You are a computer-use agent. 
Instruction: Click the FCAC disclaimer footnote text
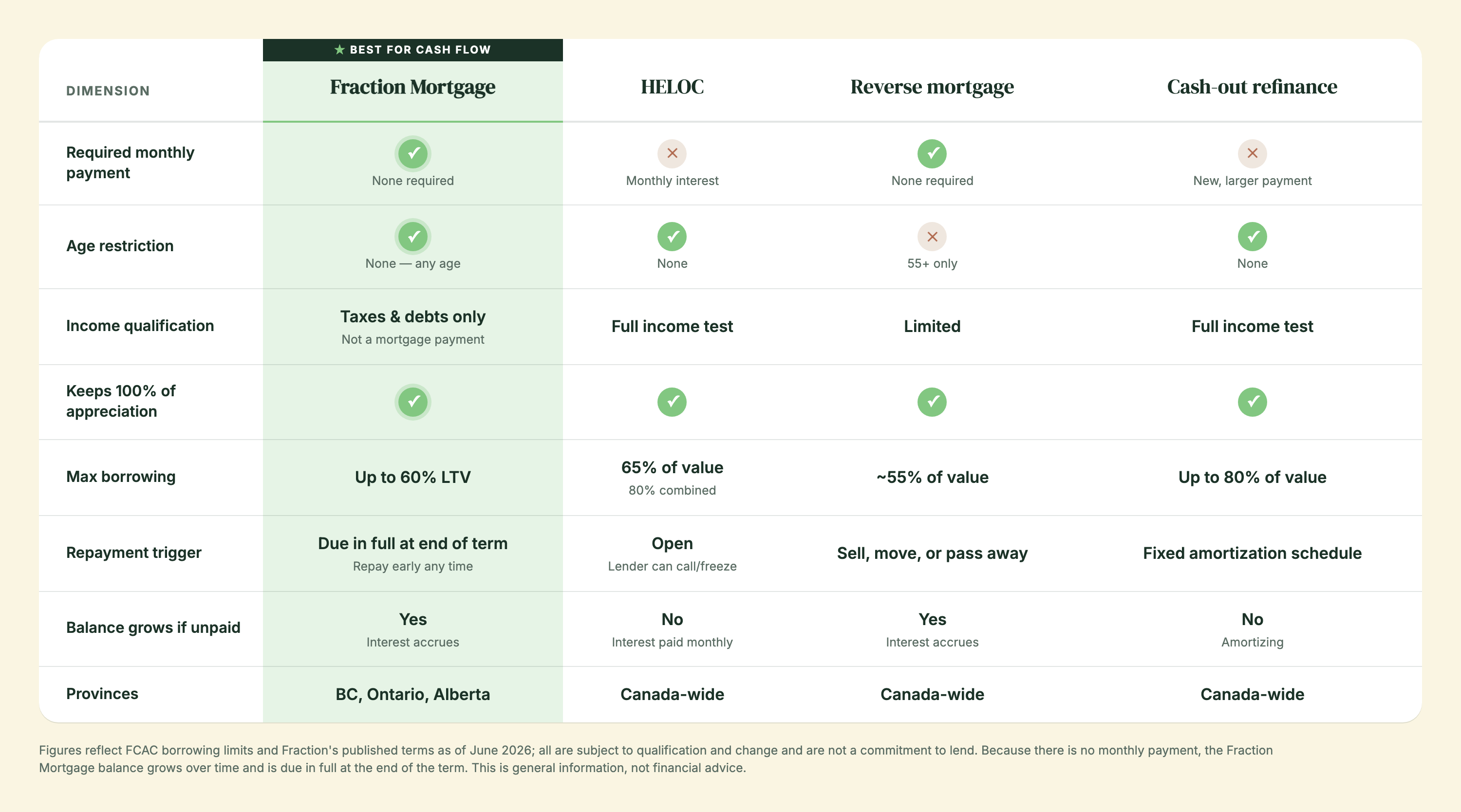(656, 759)
